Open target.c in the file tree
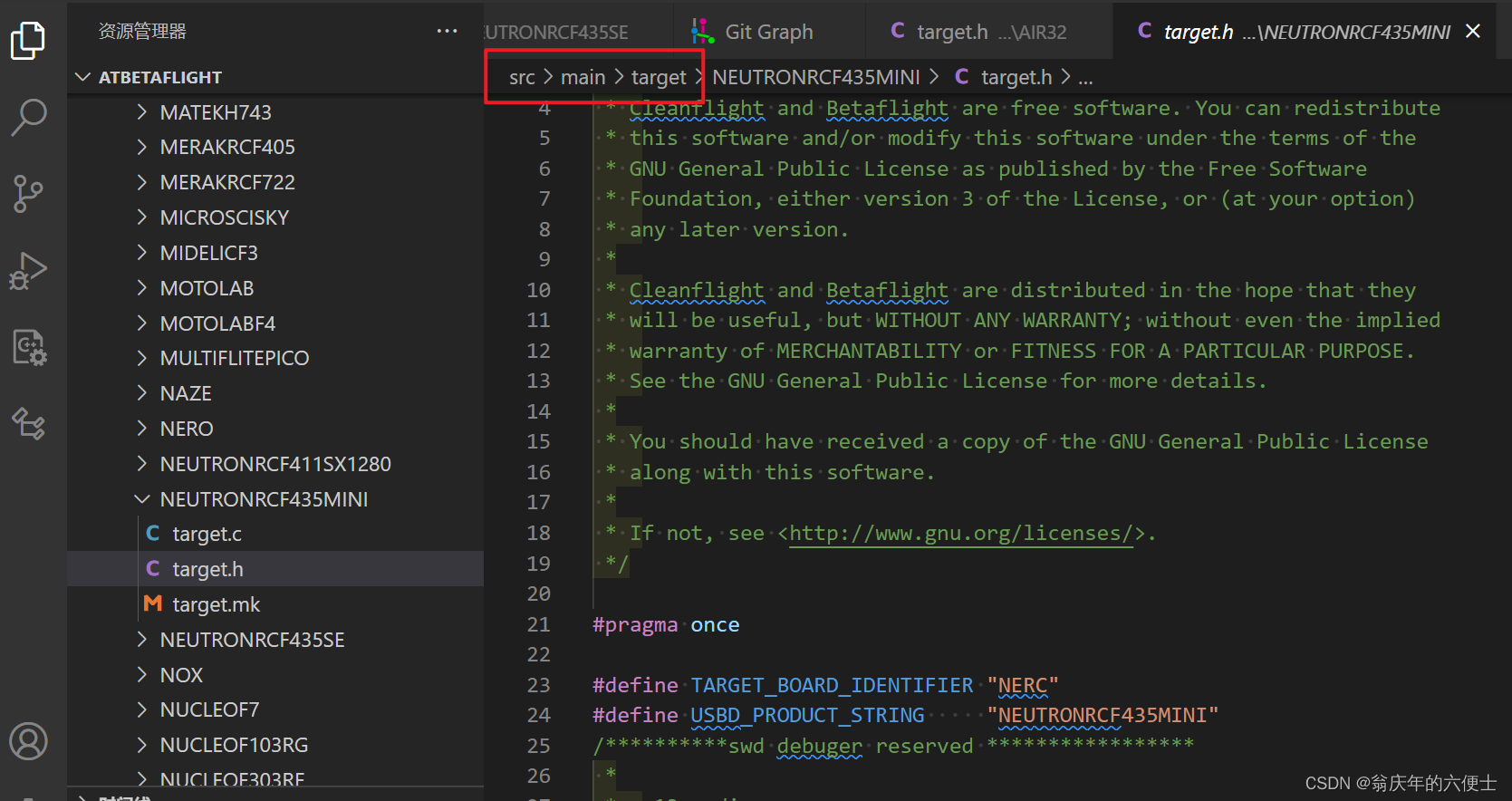This screenshot has height=801, width=1512. [x=275, y=534]
